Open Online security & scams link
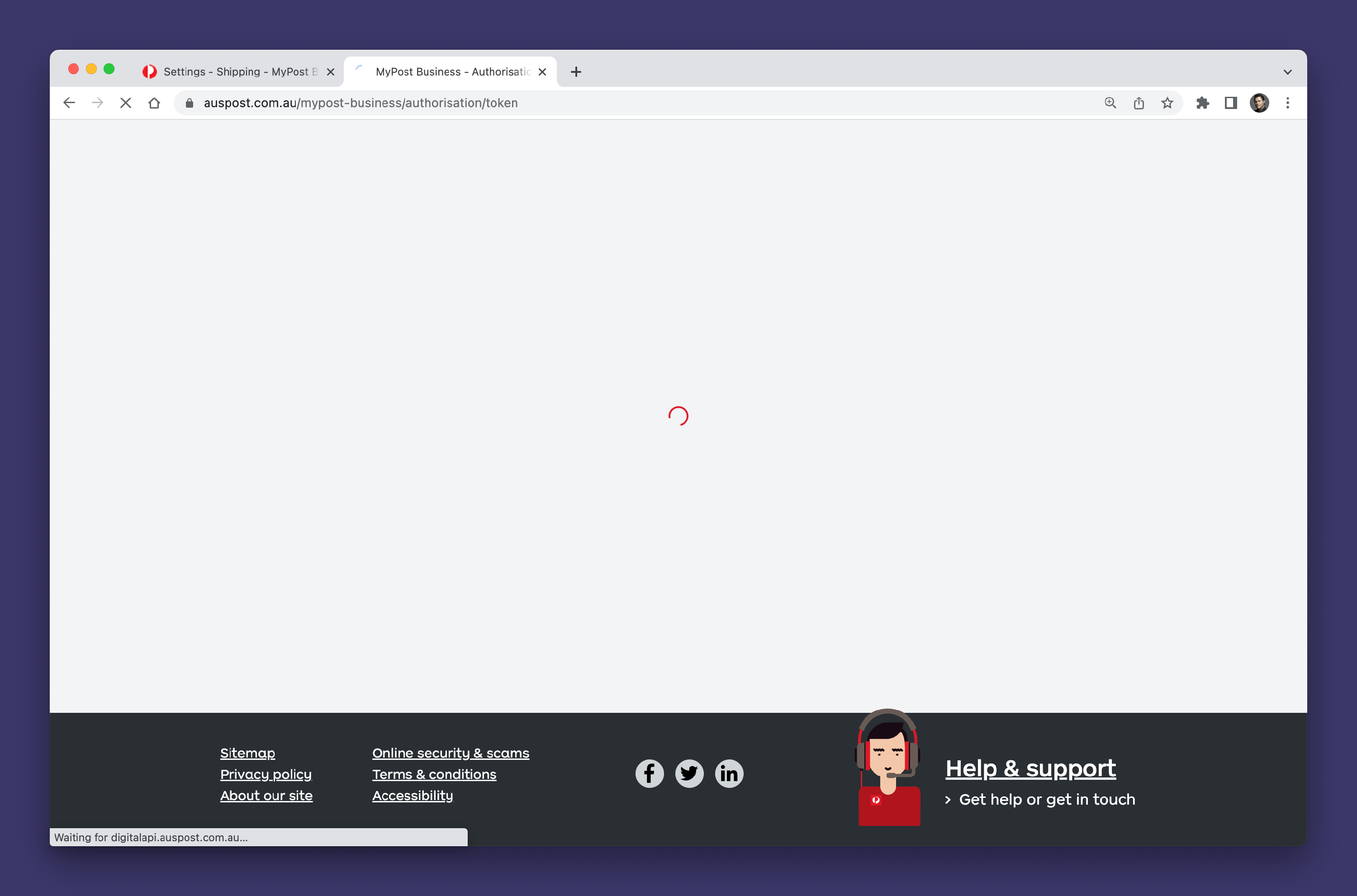This screenshot has width=1357, height=896. pos(450,753)
